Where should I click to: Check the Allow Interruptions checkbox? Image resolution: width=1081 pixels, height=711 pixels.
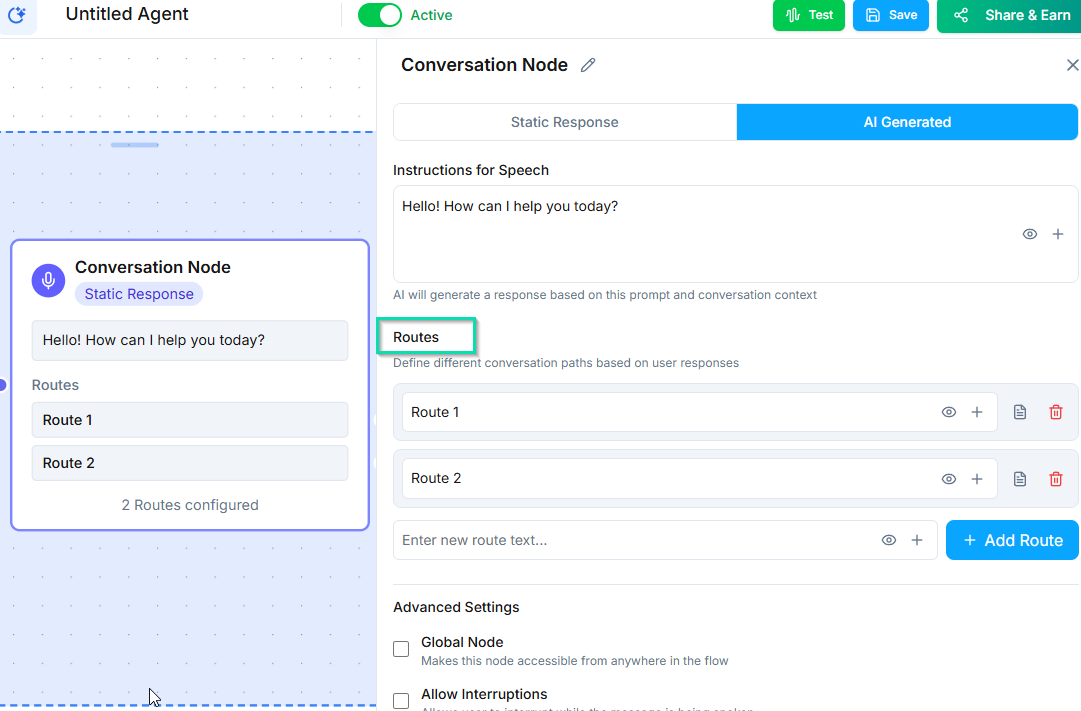point(401,701)
